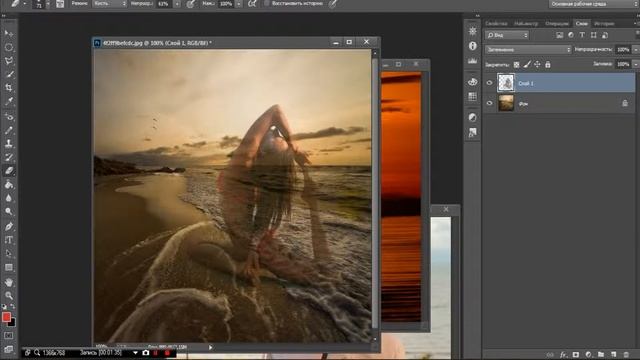
Task: Select the Dodge tool
Action: pyautogui.click(x=8, y=211)
